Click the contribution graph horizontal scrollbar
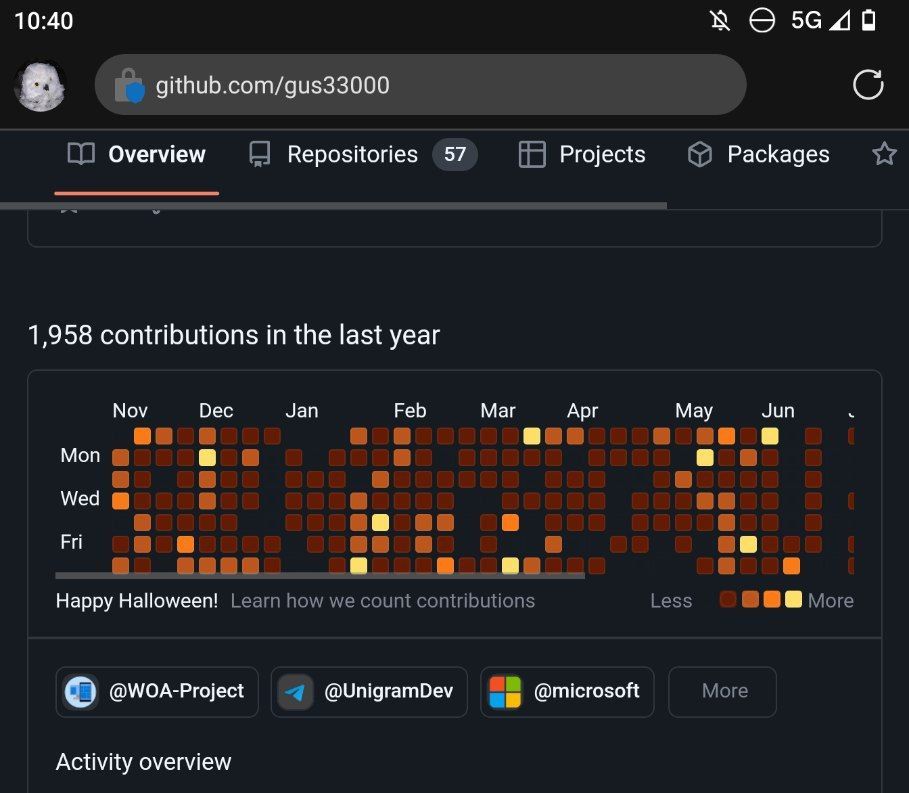The height and width of the screenshot is (793, 909). pos(320,576)
